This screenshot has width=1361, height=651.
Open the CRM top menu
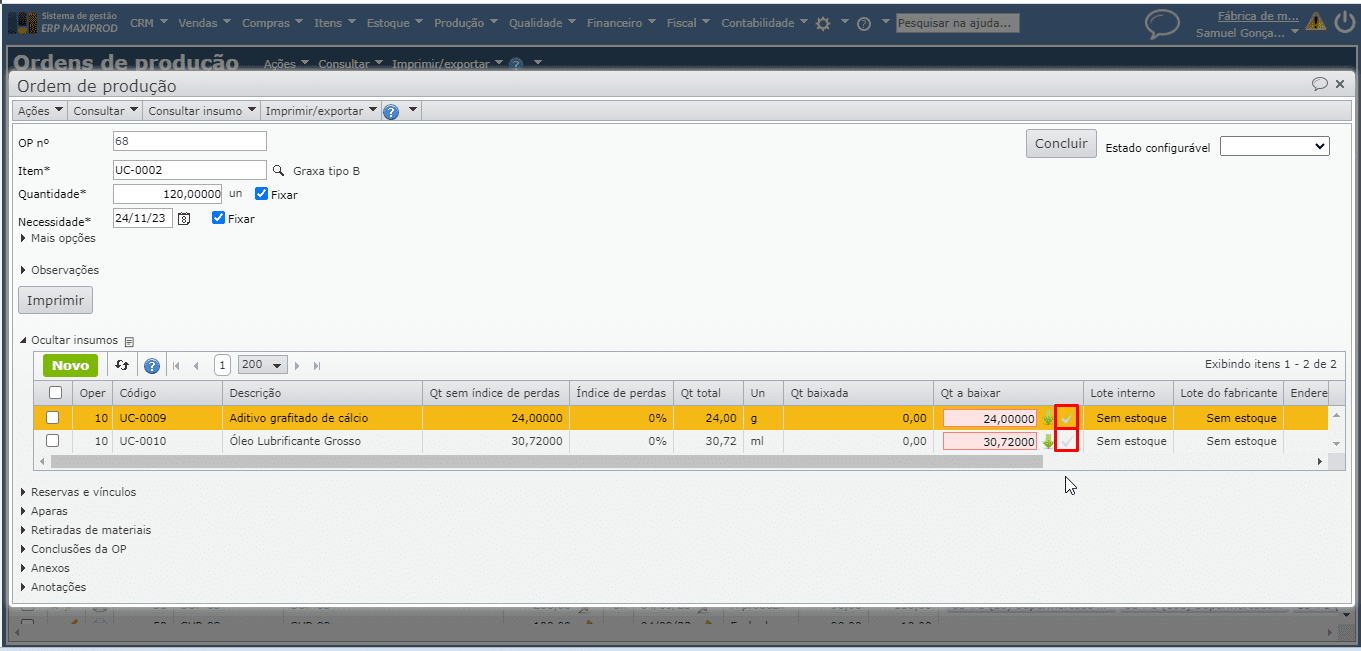[x=149, y=23]
